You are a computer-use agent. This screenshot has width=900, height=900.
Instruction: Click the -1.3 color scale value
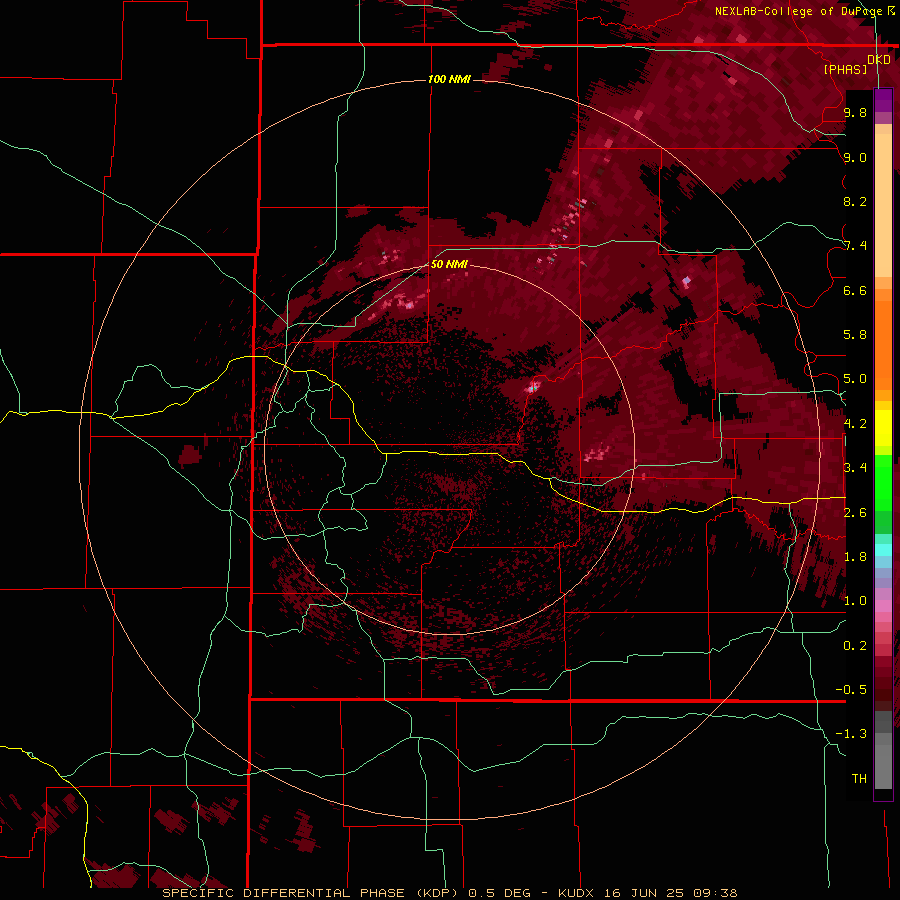tap(851, 734)
